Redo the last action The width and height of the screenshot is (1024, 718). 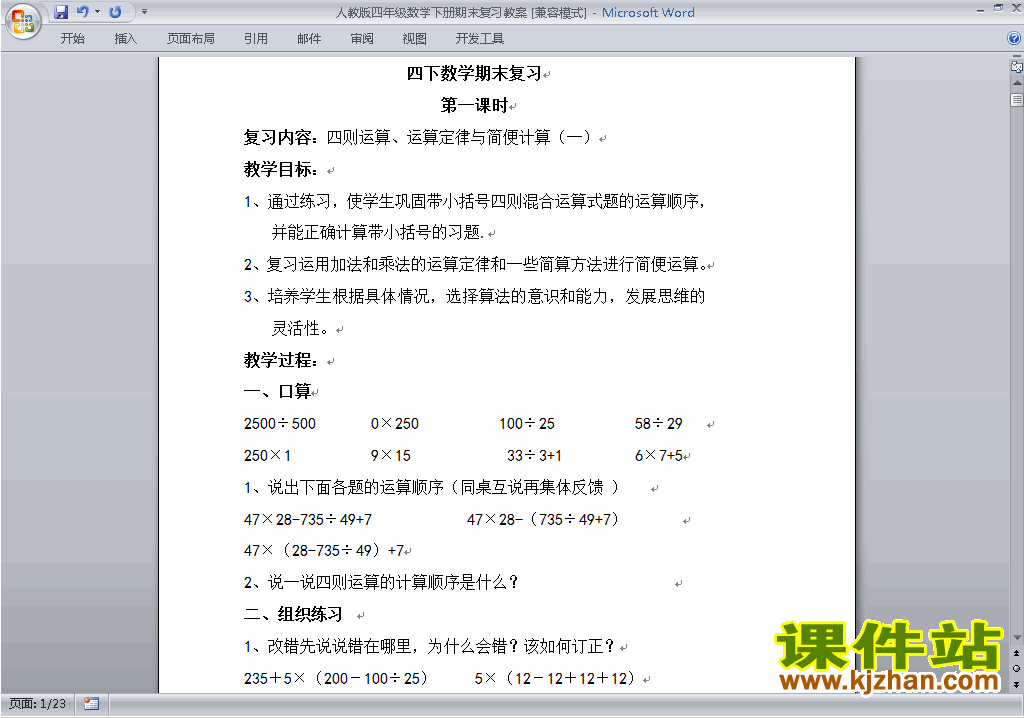click(116, 12)
